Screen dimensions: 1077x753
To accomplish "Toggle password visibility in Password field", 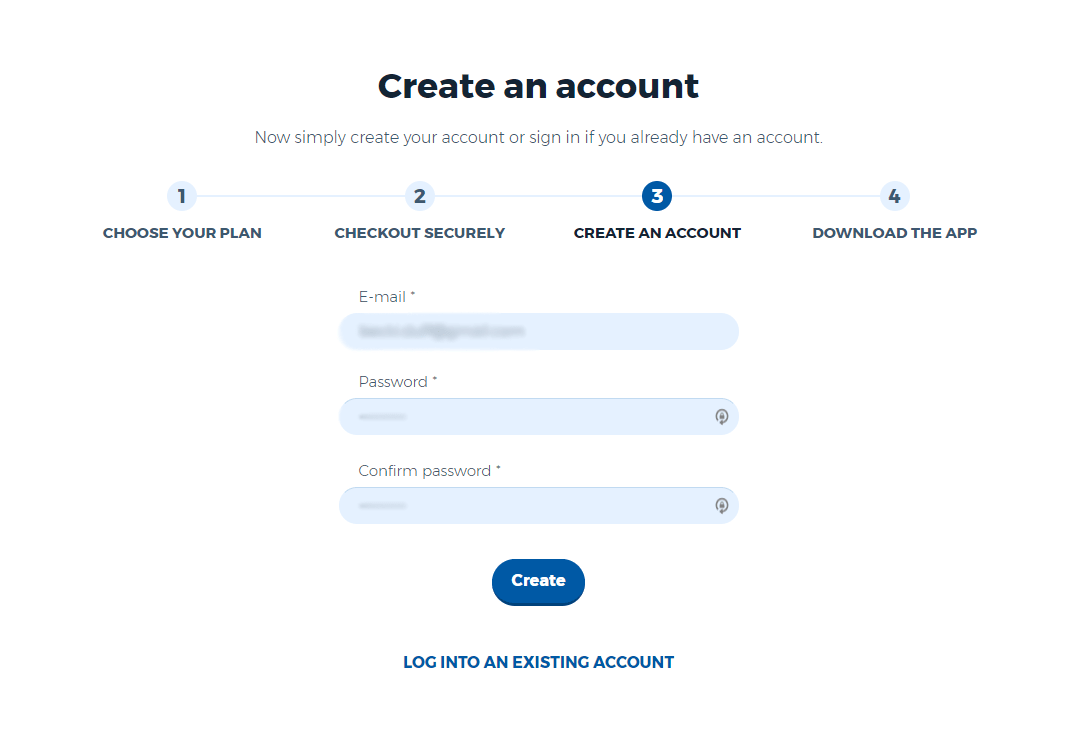I will click(x=722, y=416).
